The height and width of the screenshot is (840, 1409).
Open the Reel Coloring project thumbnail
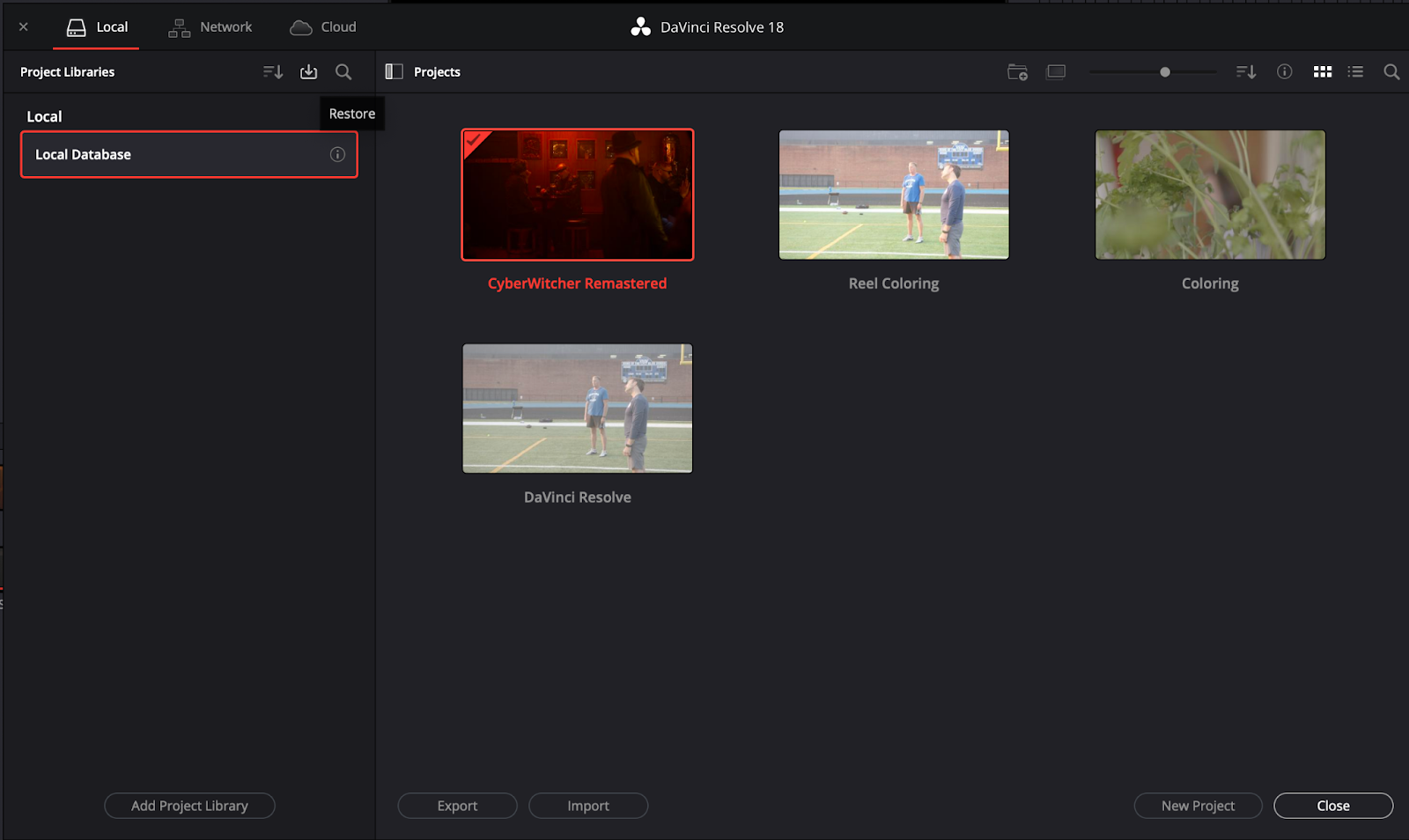pyautogui.click(x=893, y=195)
